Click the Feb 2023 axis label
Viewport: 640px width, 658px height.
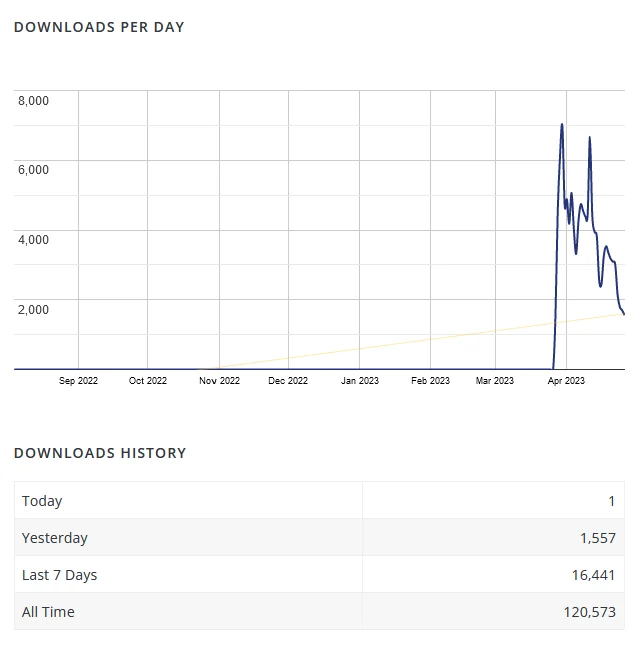point(431,381)
